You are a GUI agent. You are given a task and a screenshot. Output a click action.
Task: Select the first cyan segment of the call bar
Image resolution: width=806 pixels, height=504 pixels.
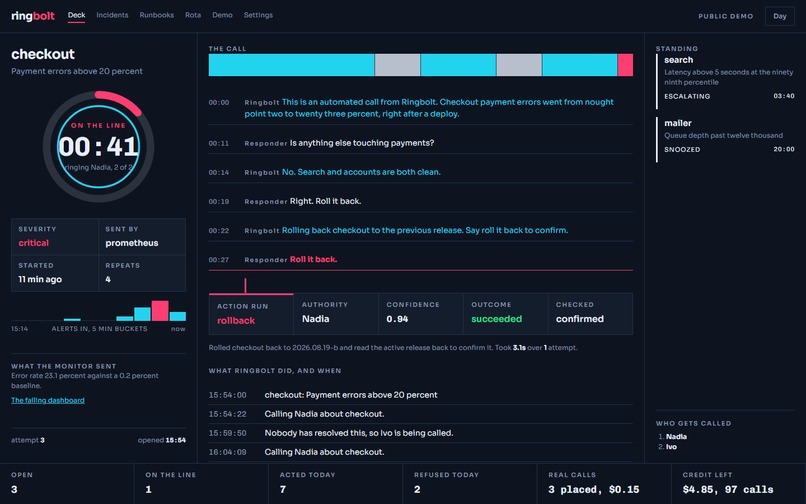tap(291, 65)
